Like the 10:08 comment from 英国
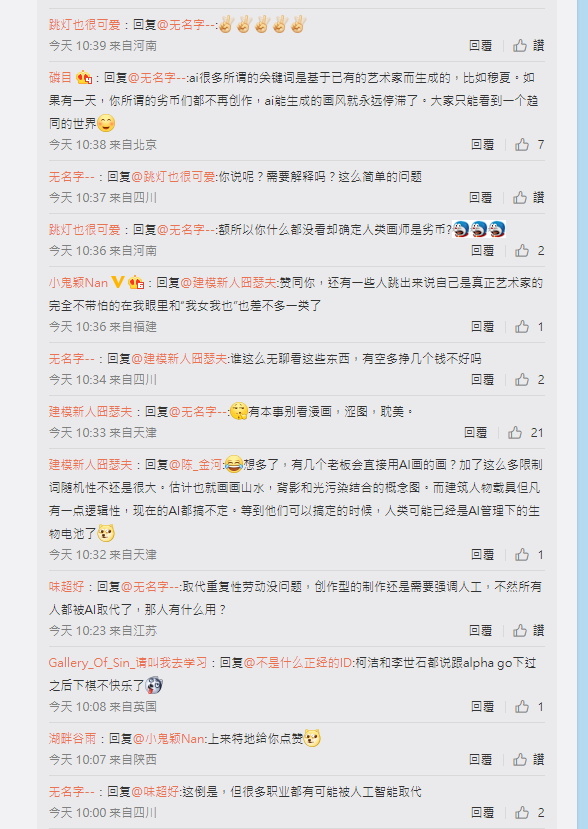 530,706
